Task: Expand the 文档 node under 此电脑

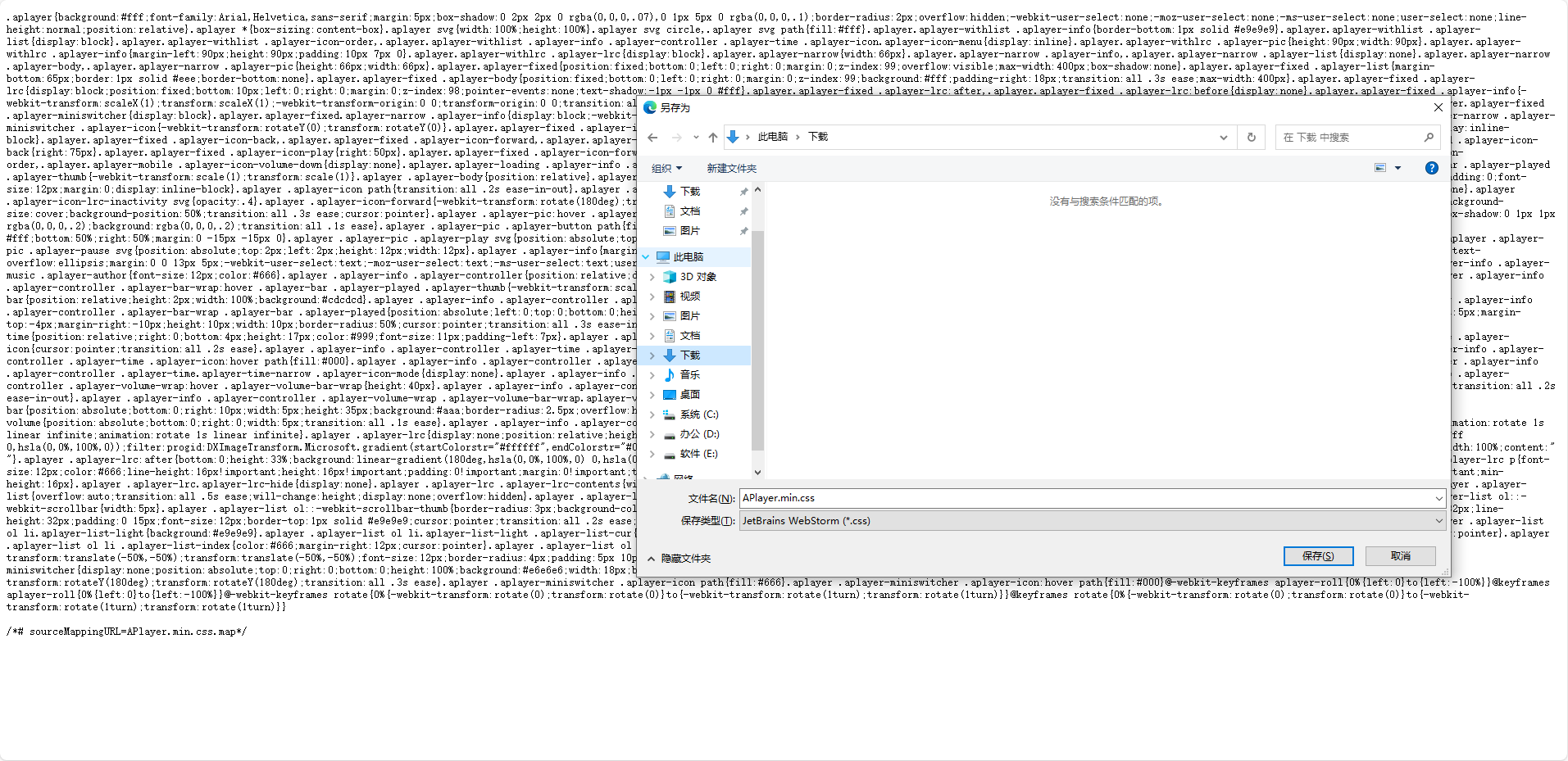Action: coord(652,336)
